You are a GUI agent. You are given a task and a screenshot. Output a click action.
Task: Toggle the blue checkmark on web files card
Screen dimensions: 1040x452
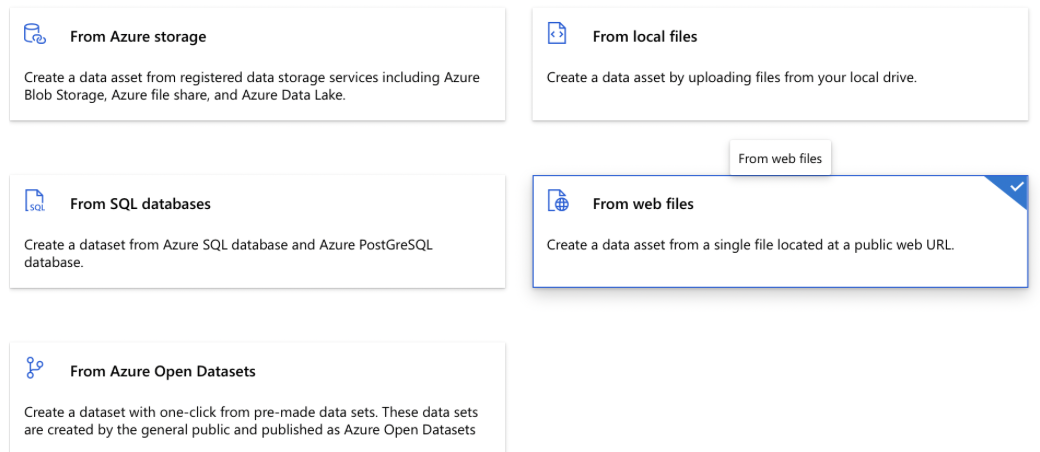point(1016,187)
